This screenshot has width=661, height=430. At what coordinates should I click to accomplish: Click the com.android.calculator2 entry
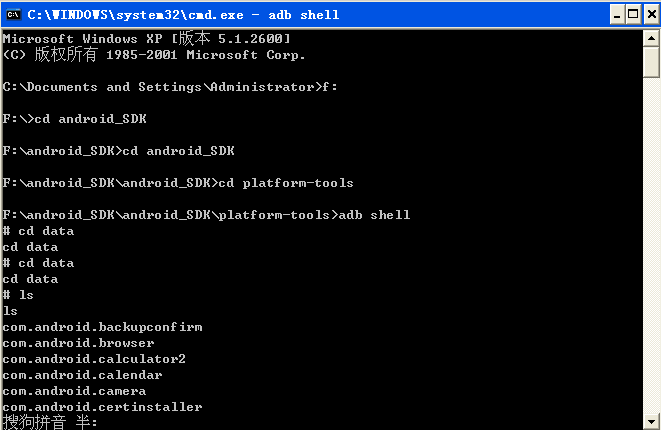(94, 359)
